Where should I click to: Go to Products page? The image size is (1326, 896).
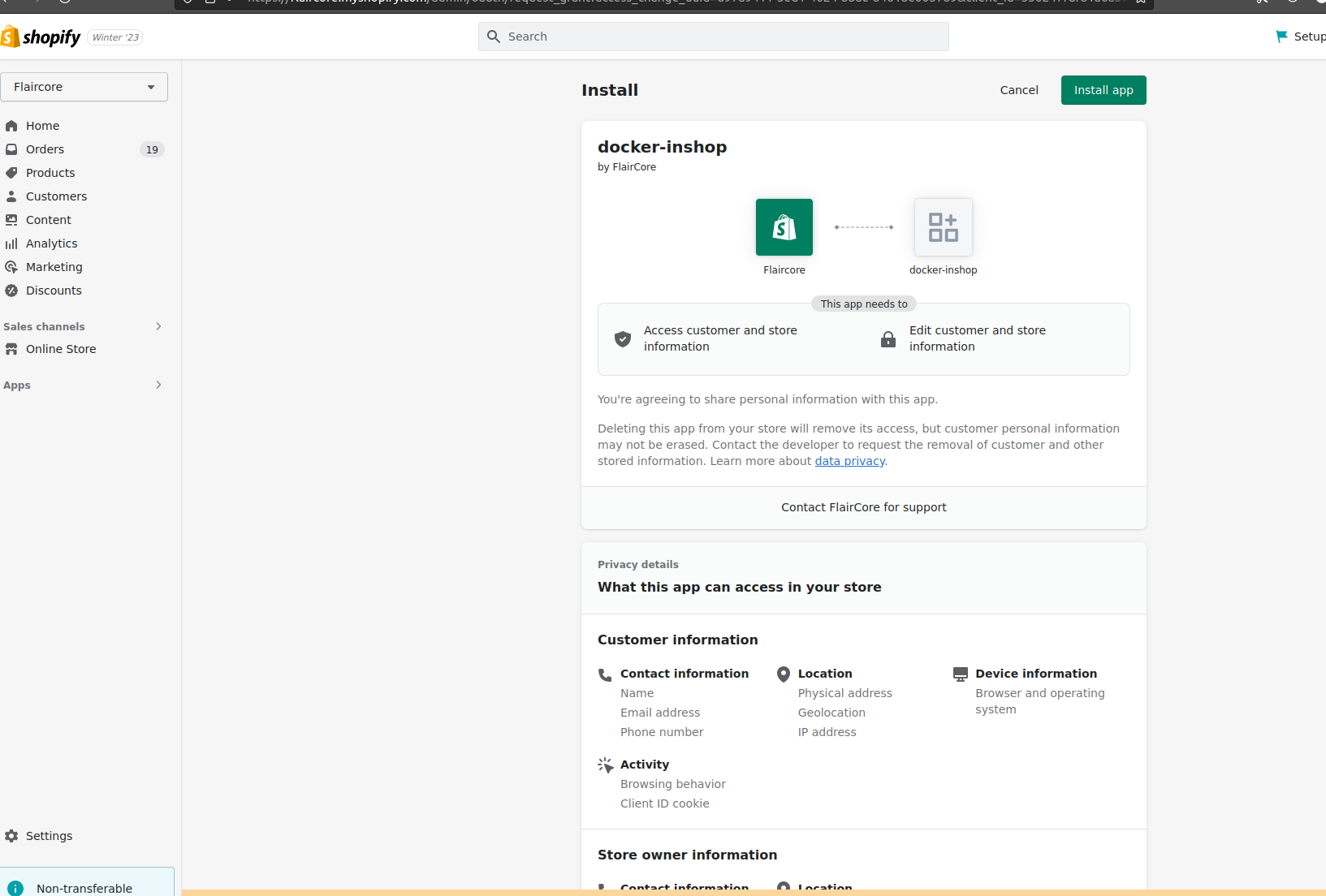(50, 173)
